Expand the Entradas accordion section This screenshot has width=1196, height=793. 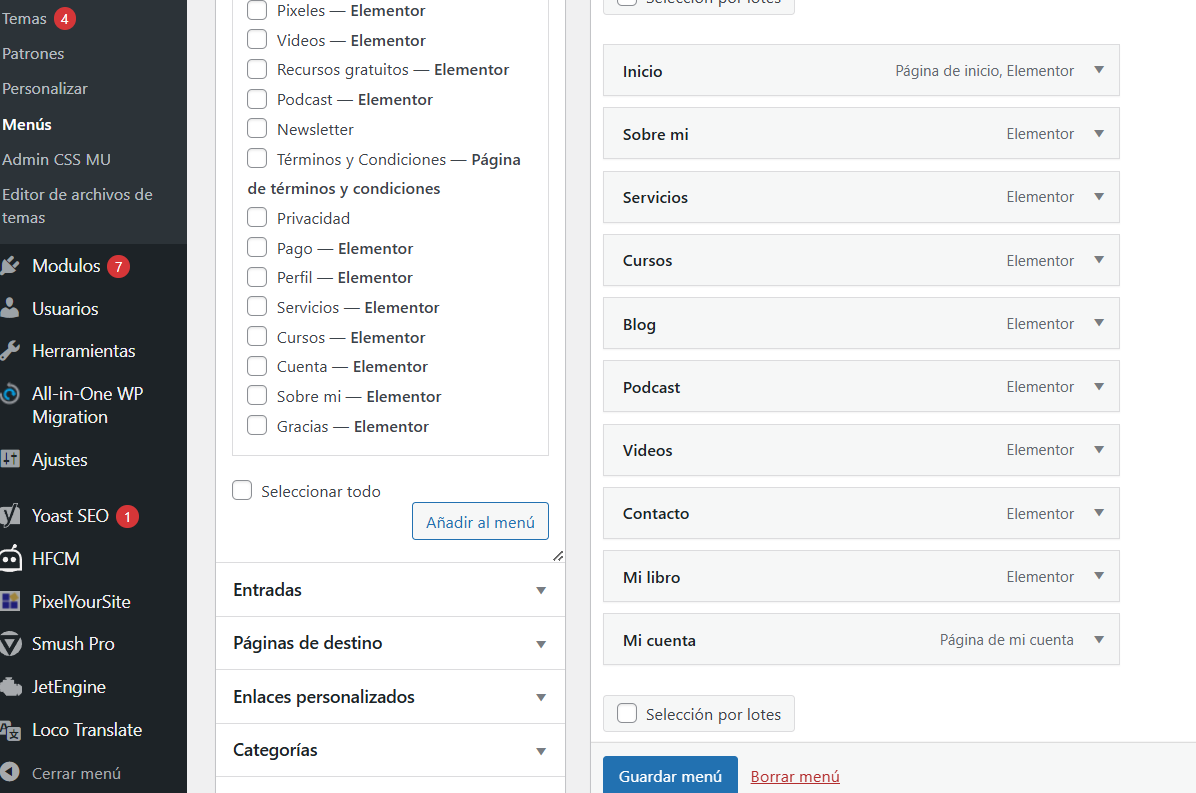391,590
